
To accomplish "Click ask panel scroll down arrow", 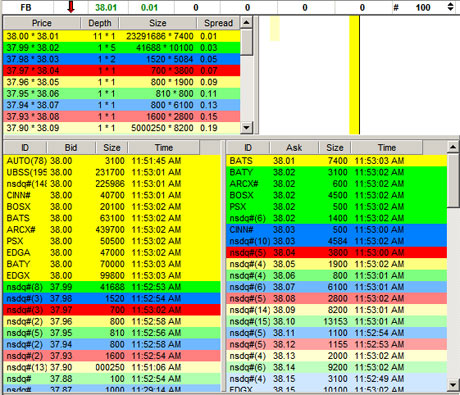I will (453, 385).
